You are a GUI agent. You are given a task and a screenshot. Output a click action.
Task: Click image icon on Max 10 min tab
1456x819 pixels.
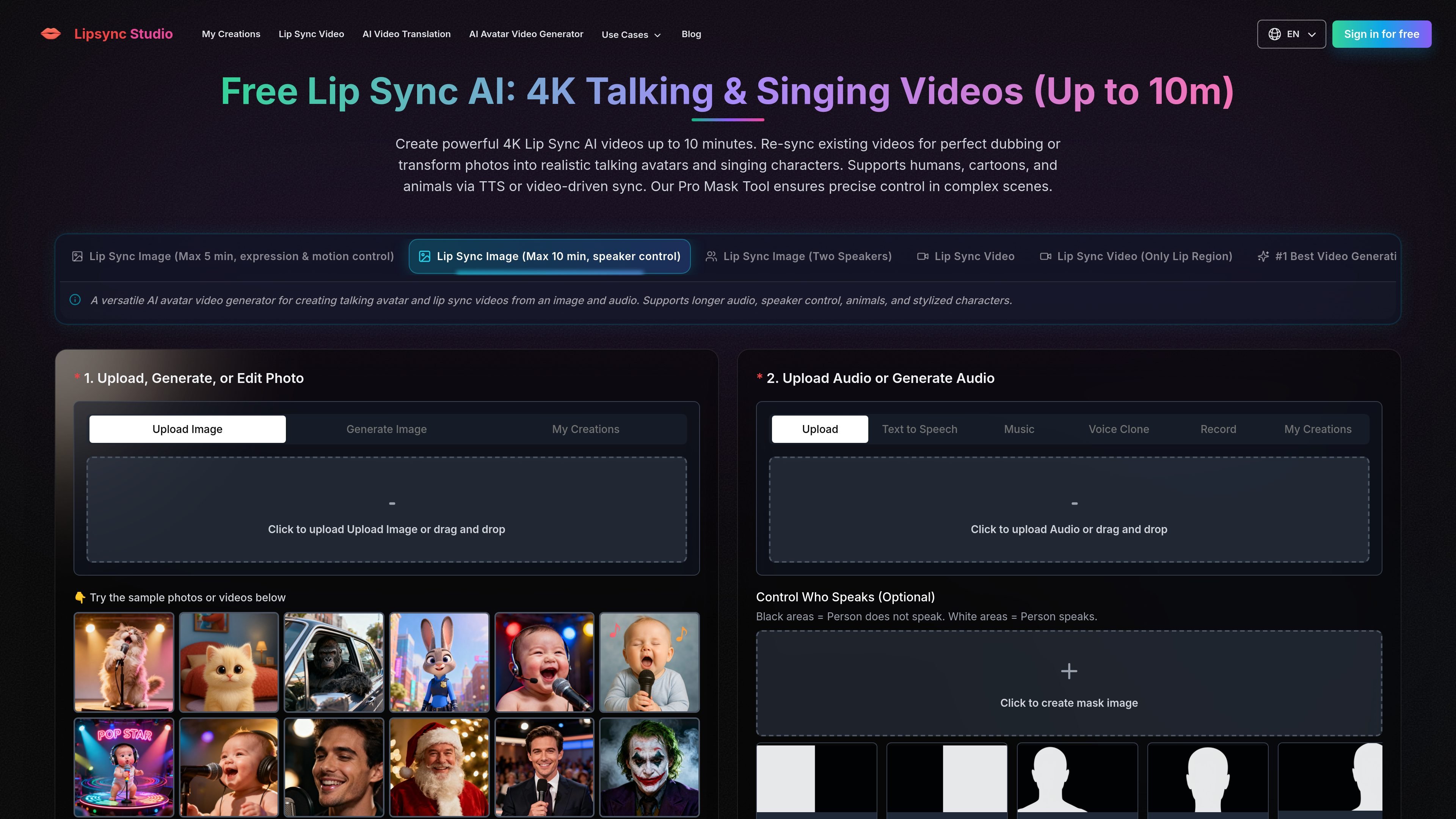coord(425,257)
